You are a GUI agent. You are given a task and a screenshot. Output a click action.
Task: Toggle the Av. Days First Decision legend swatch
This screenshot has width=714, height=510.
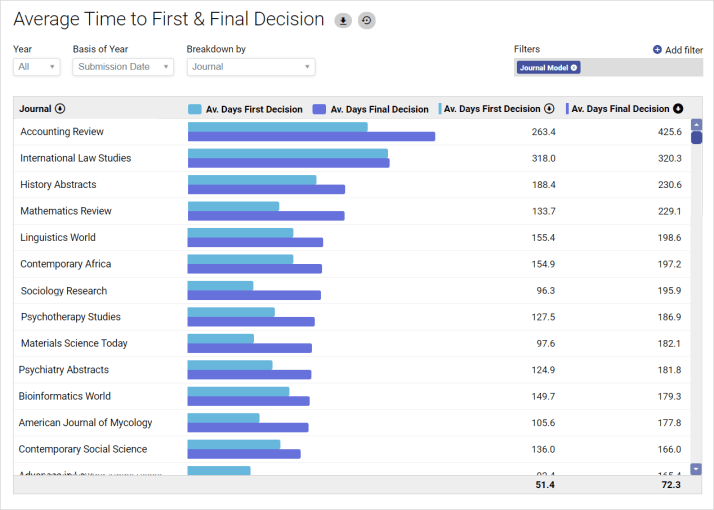tap(195, 109)
